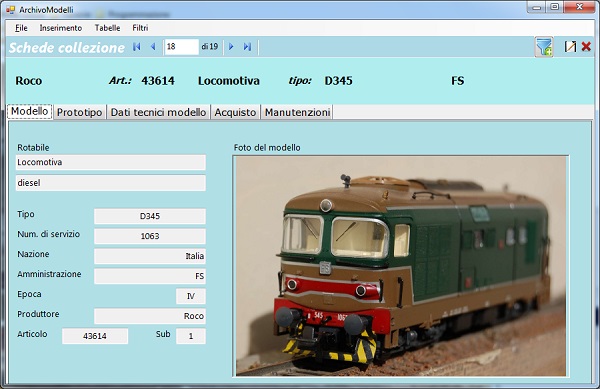Click header administration text FS

tap(458, 81)
